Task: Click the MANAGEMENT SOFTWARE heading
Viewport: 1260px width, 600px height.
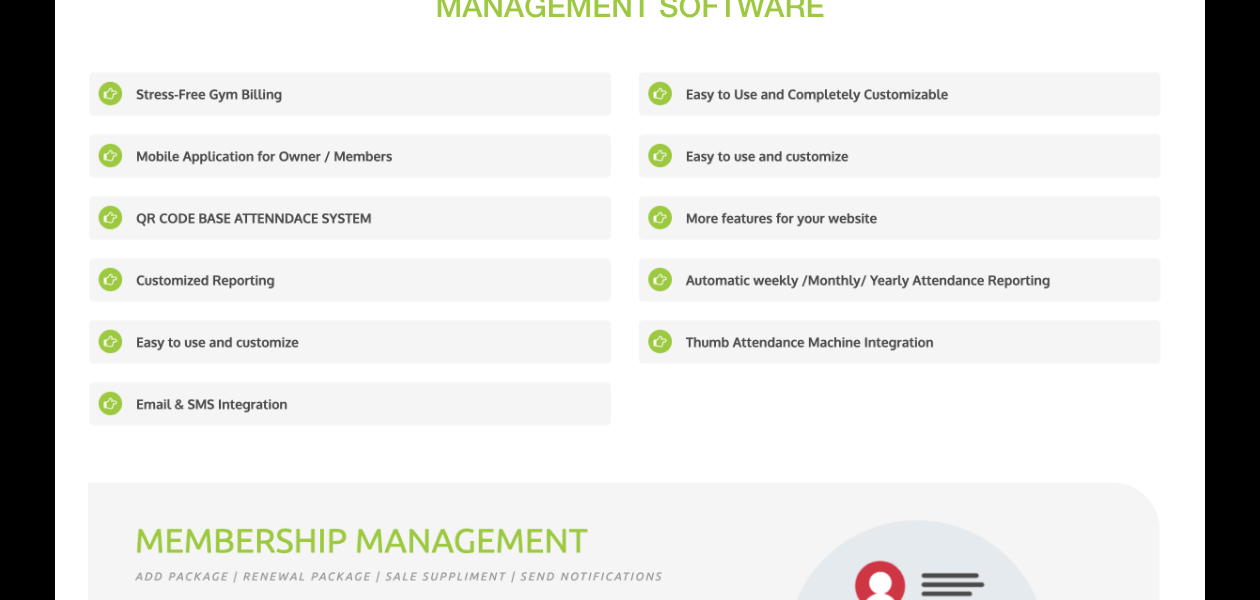Action: point(629,9)
